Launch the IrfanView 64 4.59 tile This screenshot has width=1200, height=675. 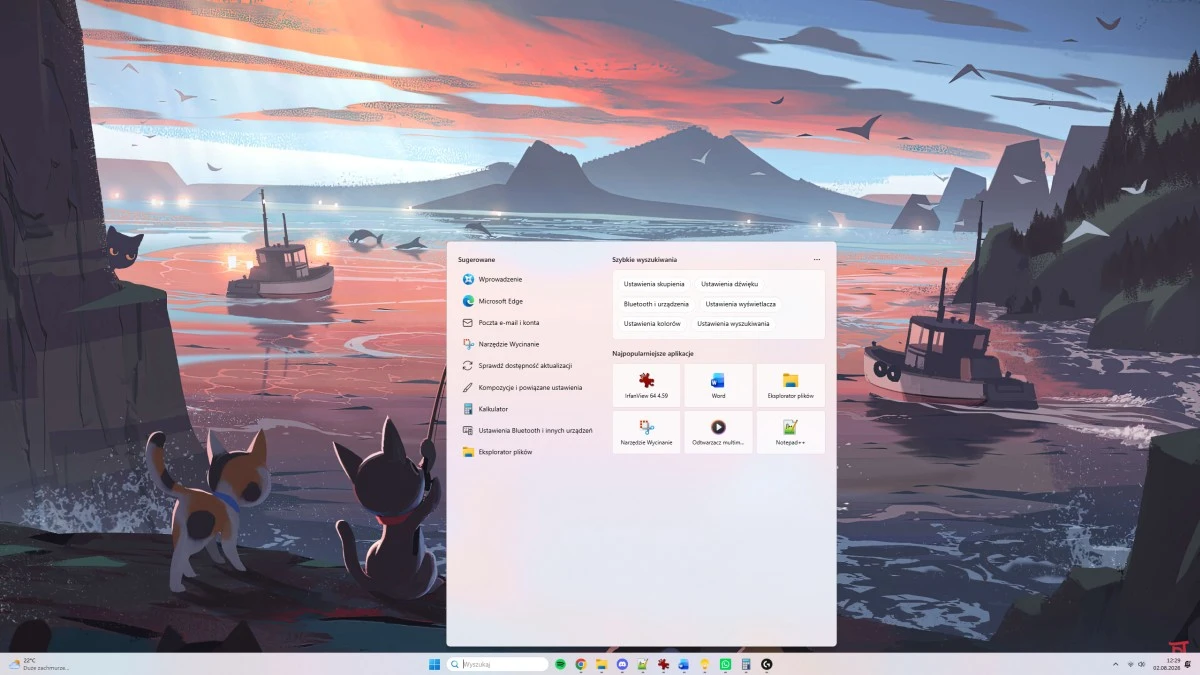pos(646,385)
